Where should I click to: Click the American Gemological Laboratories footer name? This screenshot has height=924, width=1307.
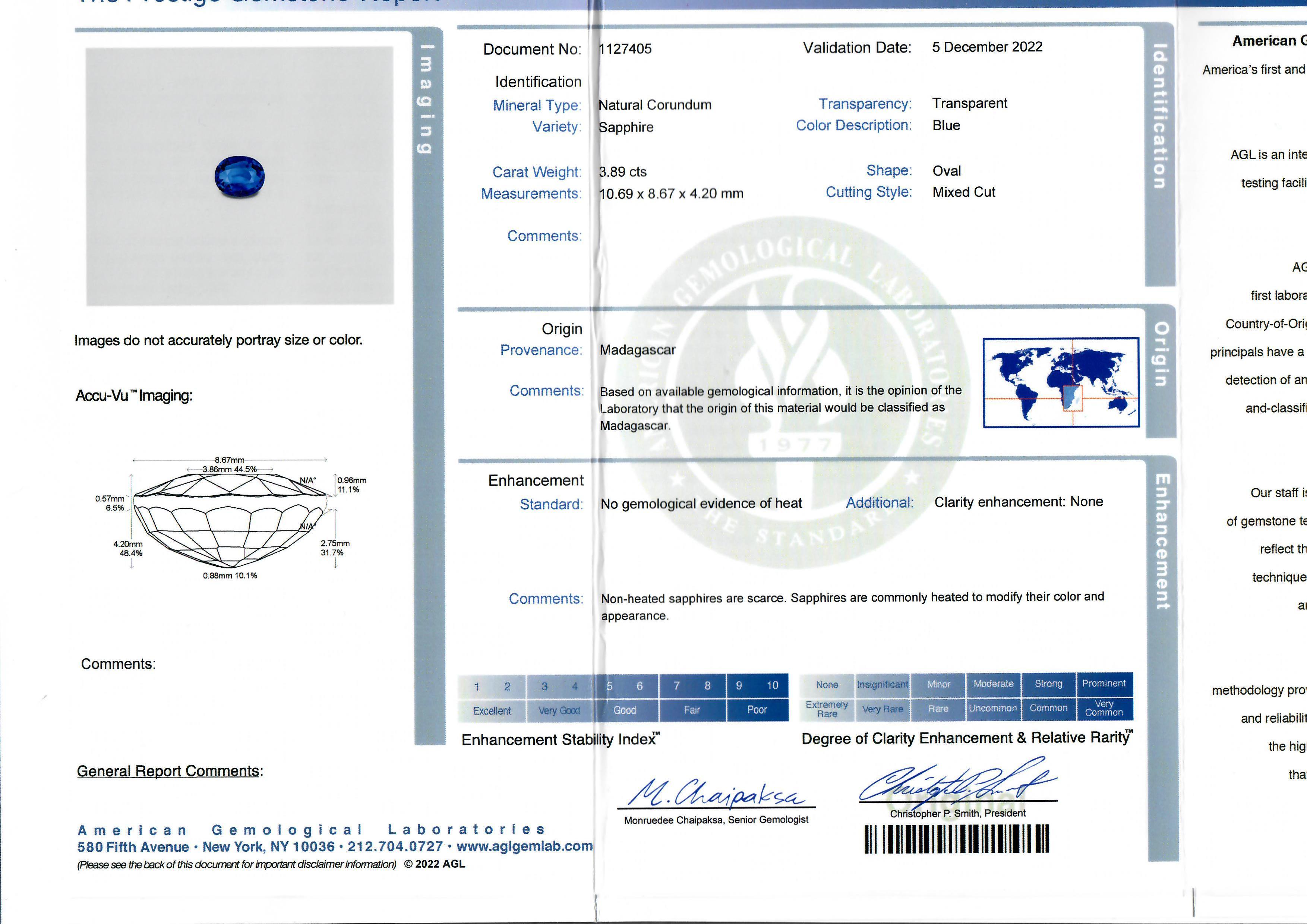tap(312, 830)
